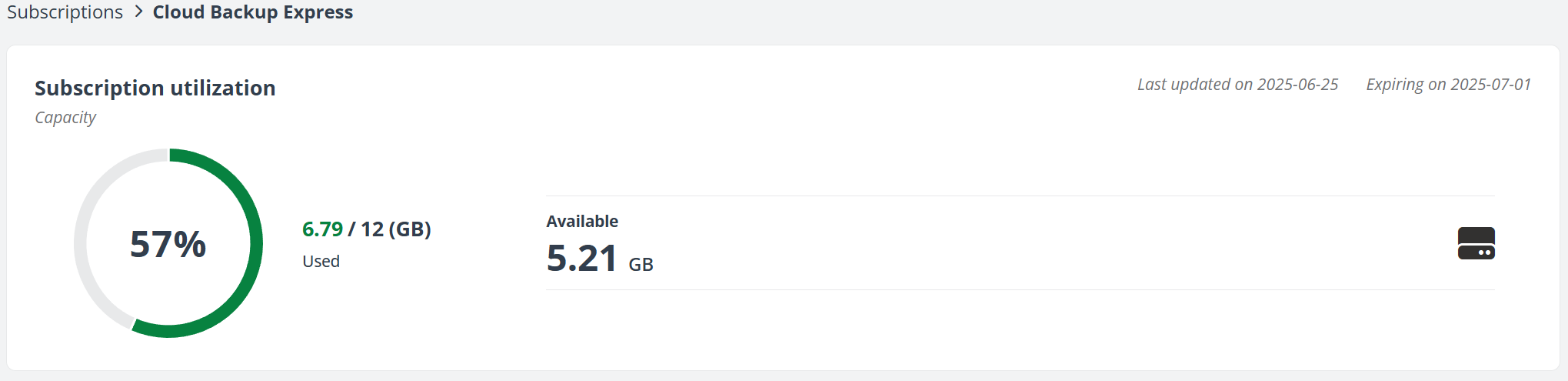
Task: Click the Cloud Backup Express breadcrumb
Action: [x=252, y=12]
